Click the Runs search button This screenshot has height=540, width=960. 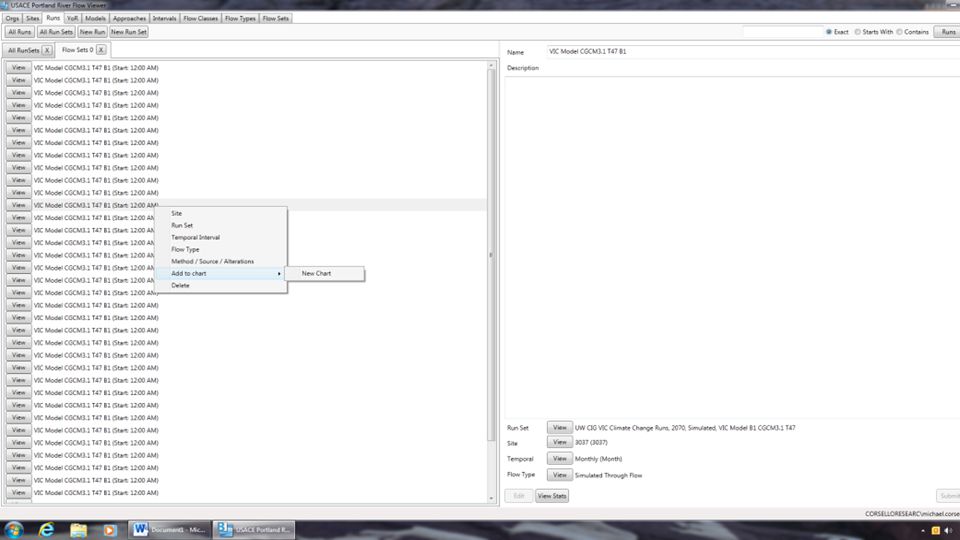948,32
